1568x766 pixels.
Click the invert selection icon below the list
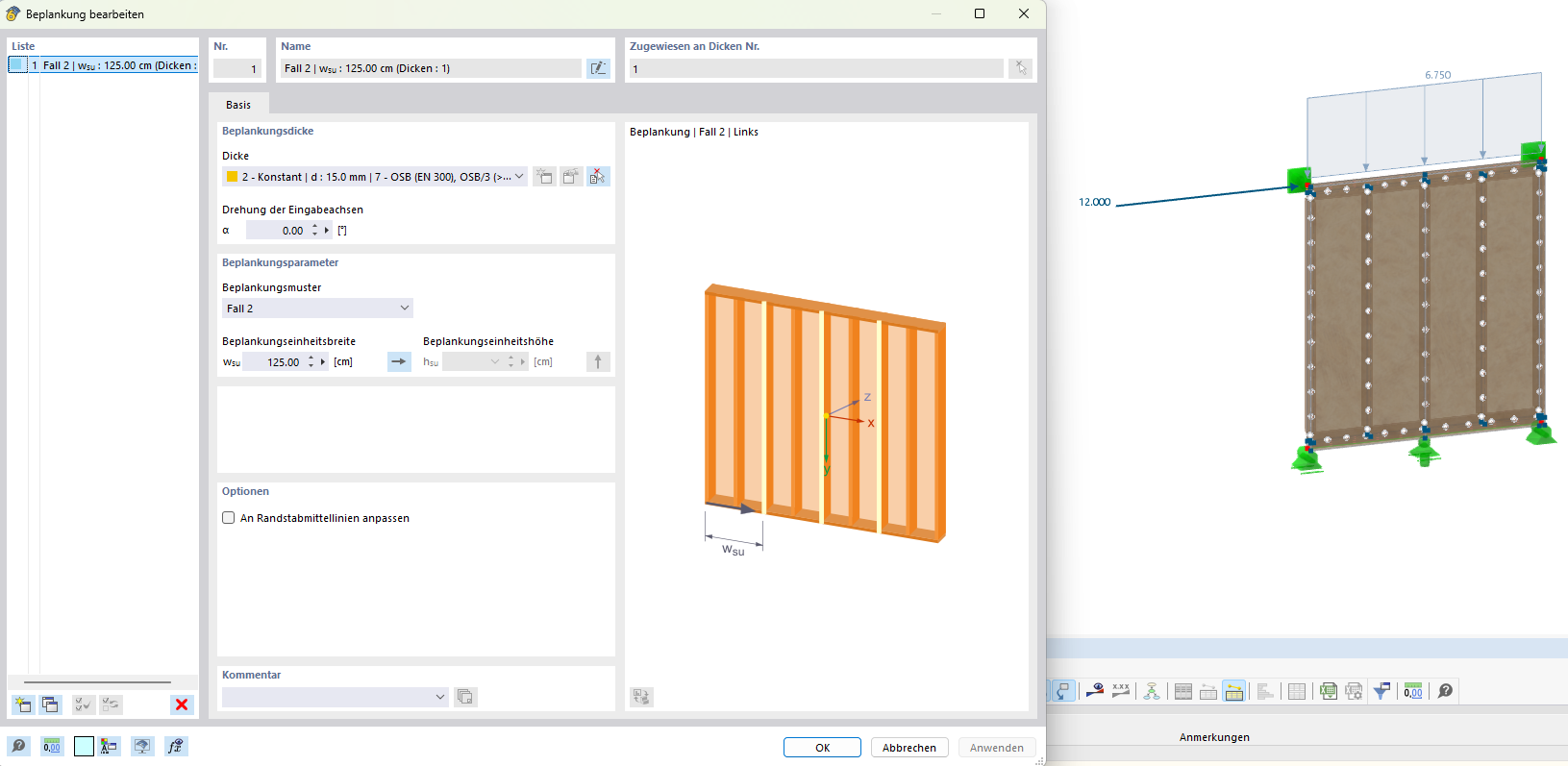(111, 704)
